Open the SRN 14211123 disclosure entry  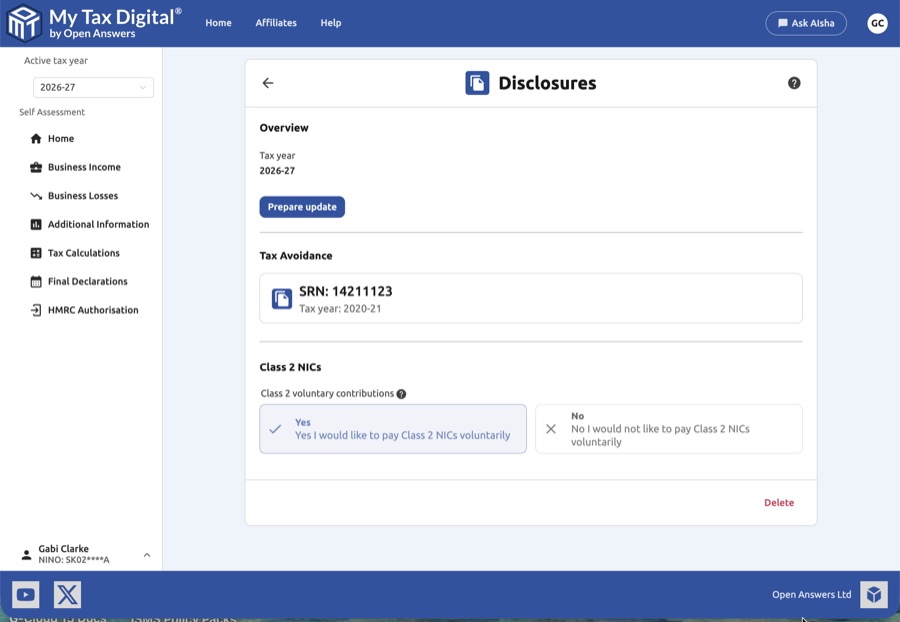(530, 297)
